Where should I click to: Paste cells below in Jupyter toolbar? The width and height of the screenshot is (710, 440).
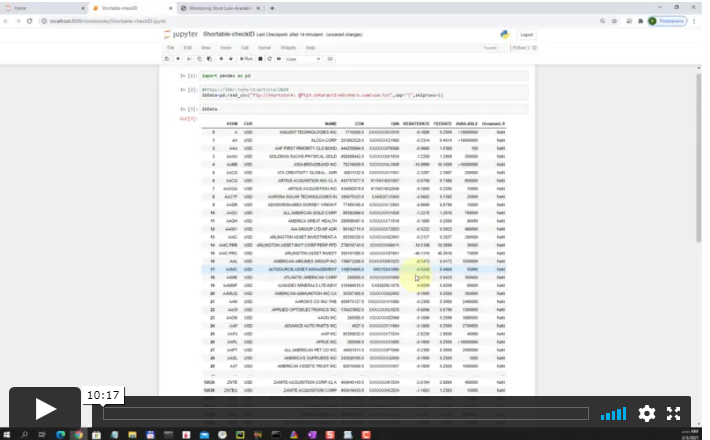point(209,59)
